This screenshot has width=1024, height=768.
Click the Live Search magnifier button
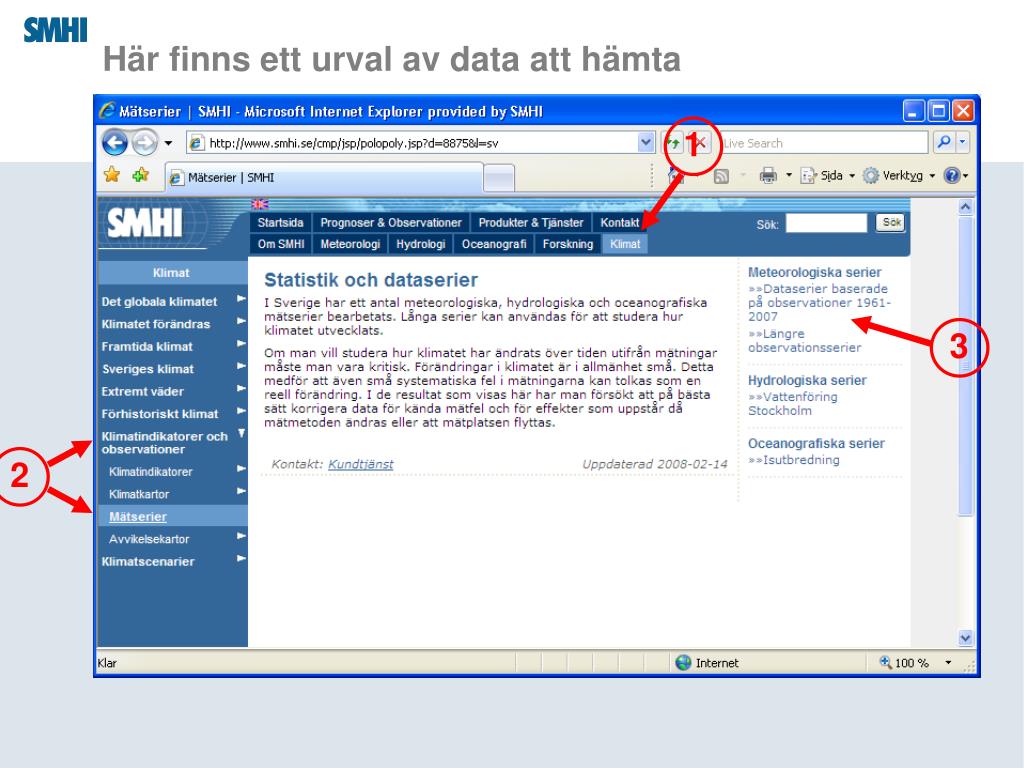click(x=944, y=142)
